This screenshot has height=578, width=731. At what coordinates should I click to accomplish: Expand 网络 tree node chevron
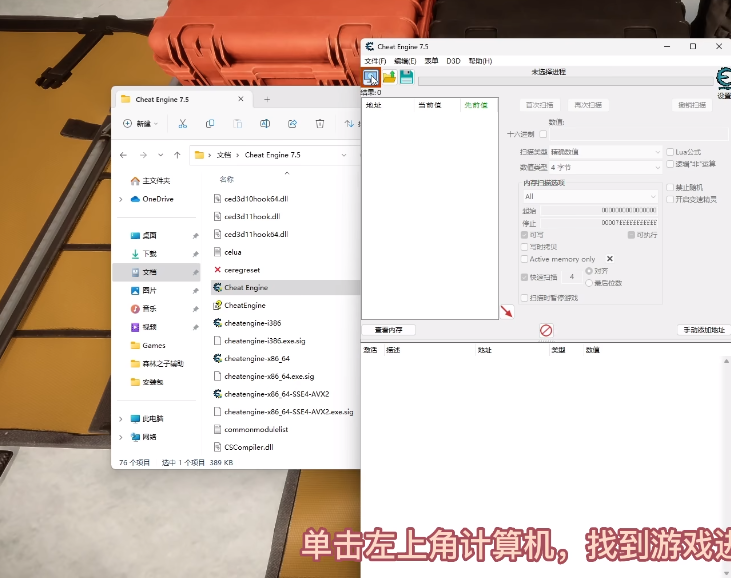pos(121,437)
